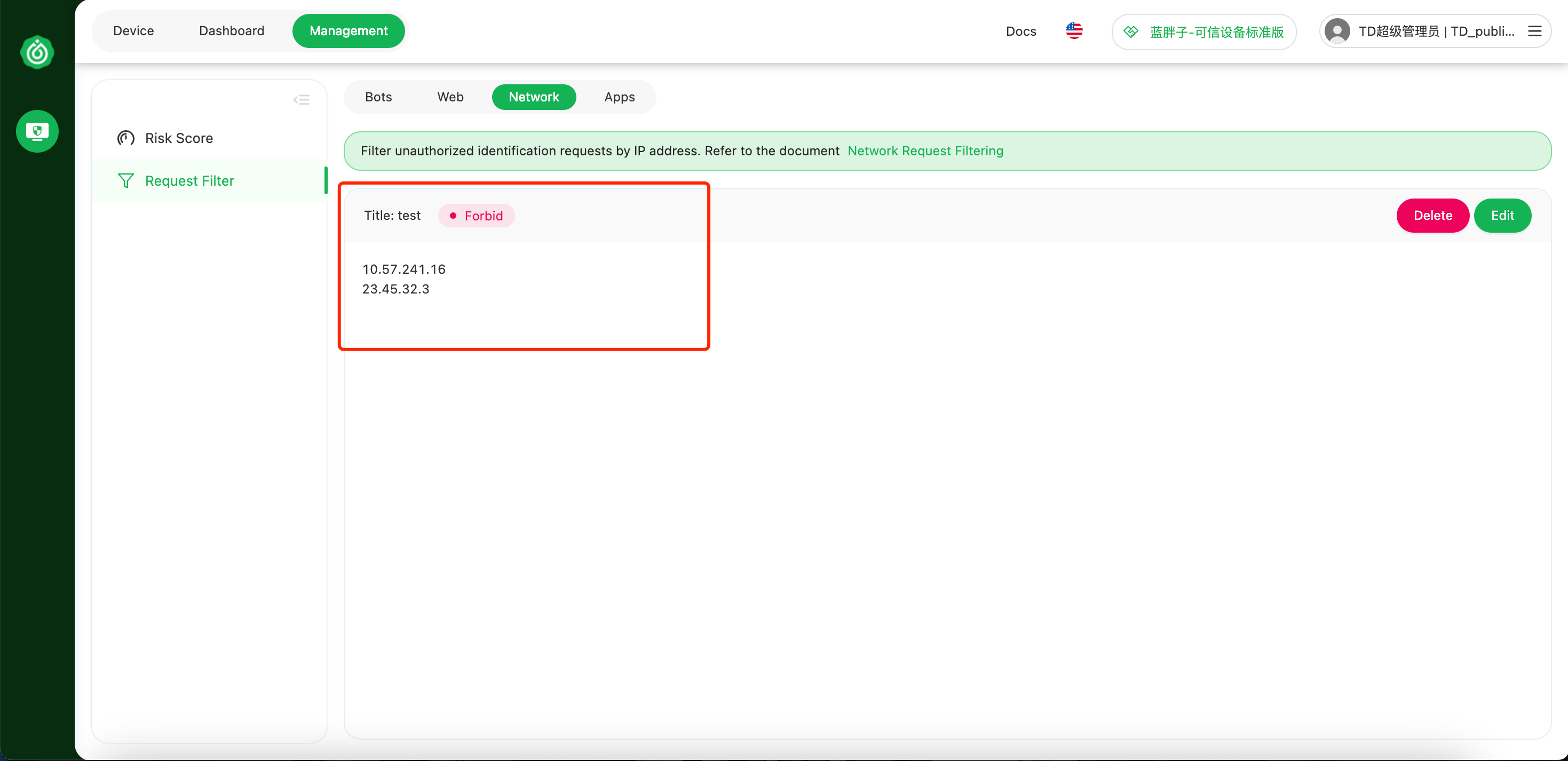
Task: Change language via US flag icon
Action: point(1074,31)
